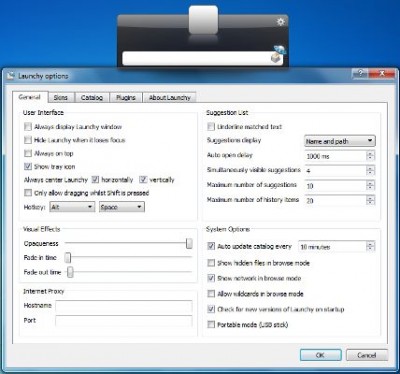The image size is (400, 374).
Task: Click the proxy Hostname field
Action: coord(124,306)
